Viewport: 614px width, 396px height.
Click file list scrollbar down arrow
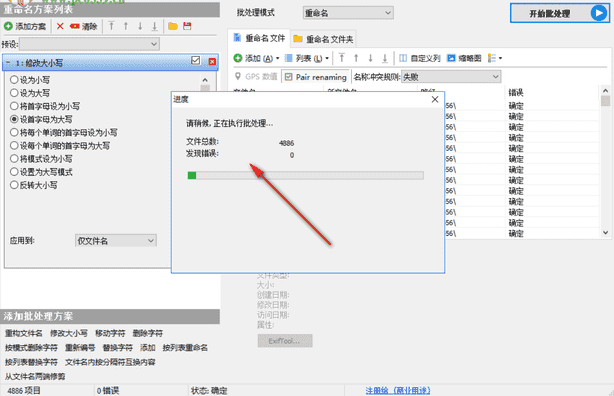click(x=605, y=233)
